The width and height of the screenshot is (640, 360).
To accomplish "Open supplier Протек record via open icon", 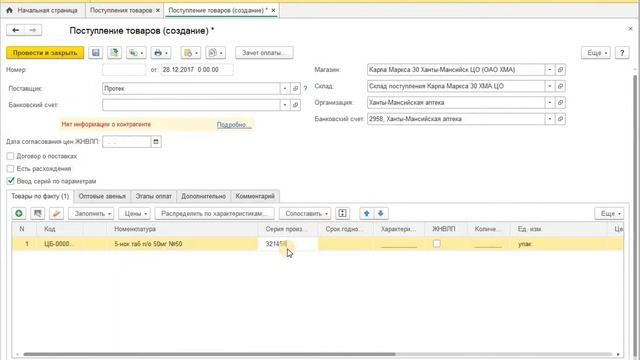I will coord(296,89).
